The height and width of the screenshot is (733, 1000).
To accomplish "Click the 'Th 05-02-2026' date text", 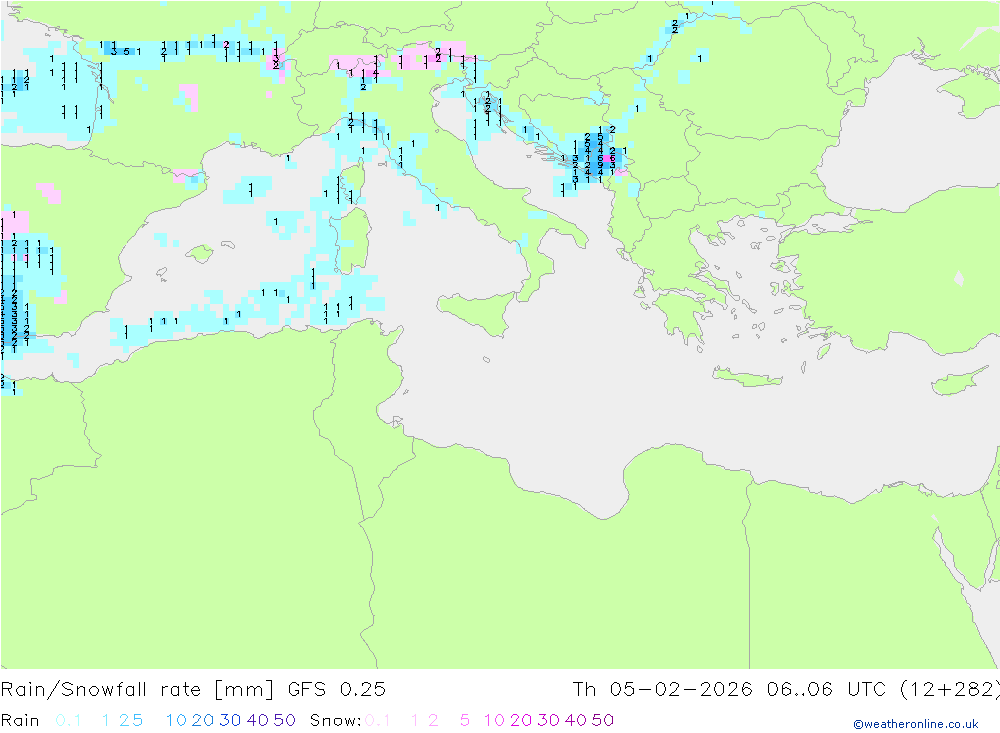I will 662,690.
